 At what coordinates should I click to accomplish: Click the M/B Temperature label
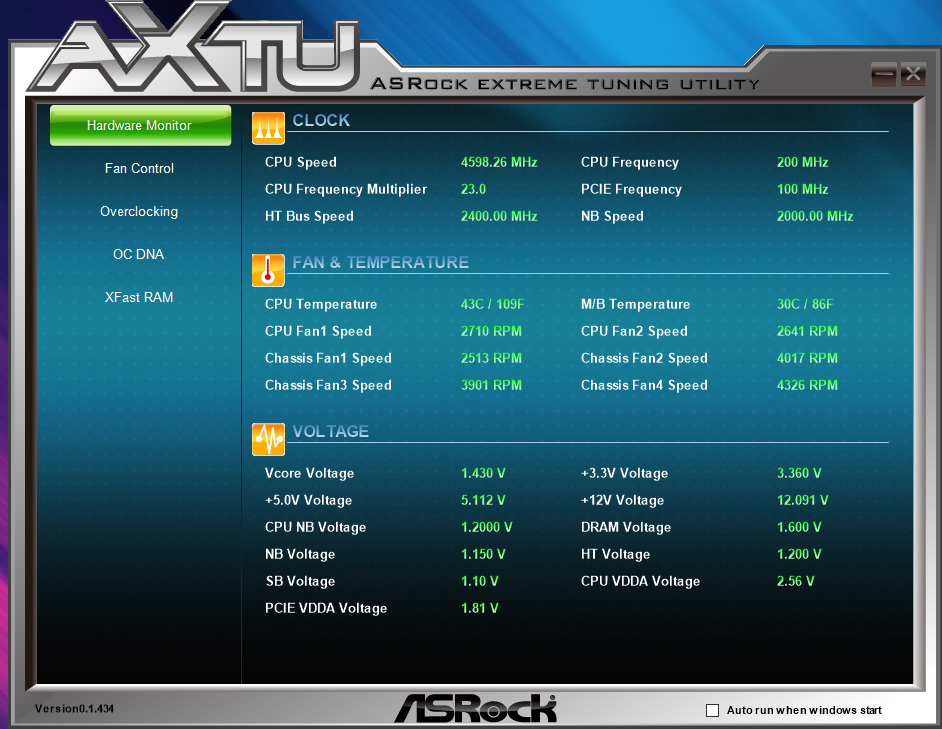pyautogui.click(x=635, y=304)
